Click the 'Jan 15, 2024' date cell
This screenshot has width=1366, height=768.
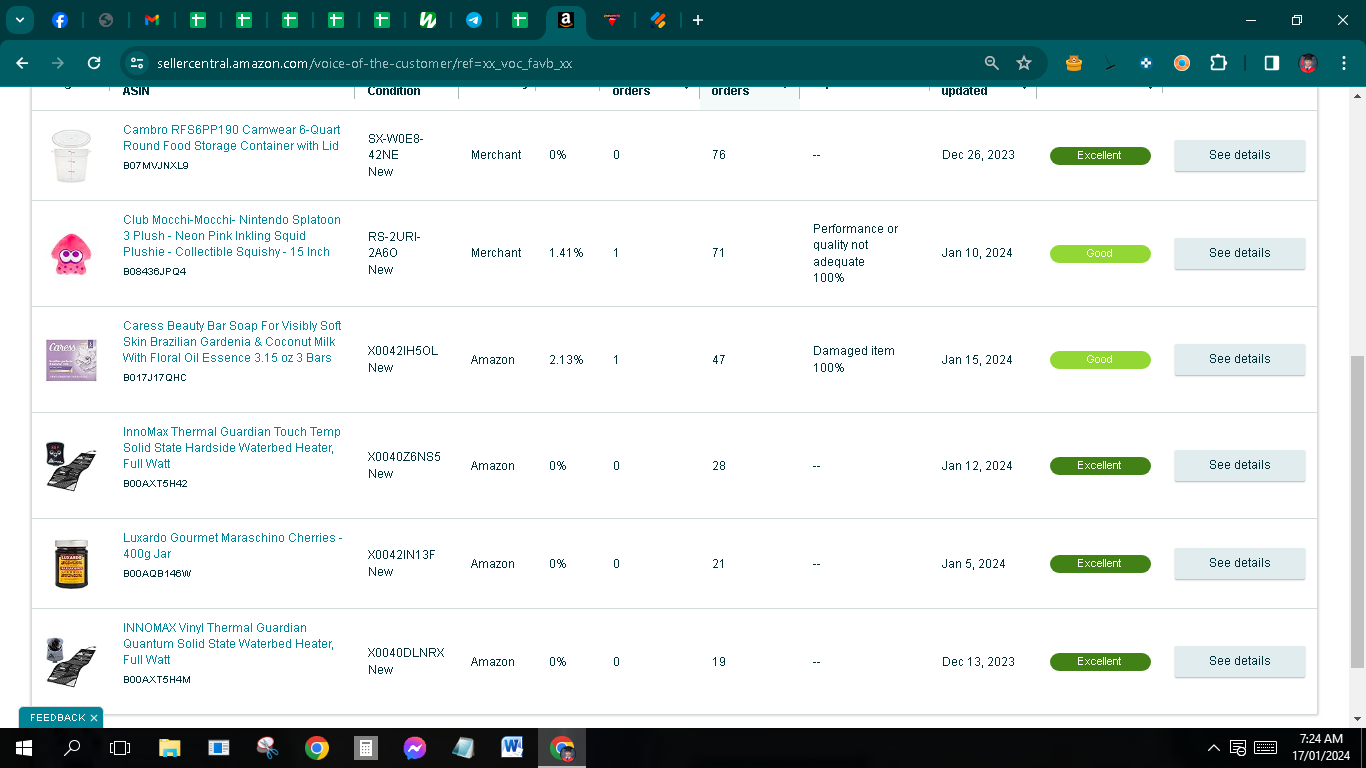(x=977, y=360)
